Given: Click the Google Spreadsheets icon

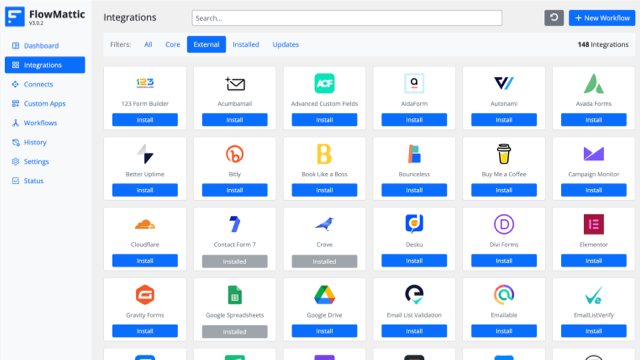Looking at the screenshot, I should tap(235, 295).
